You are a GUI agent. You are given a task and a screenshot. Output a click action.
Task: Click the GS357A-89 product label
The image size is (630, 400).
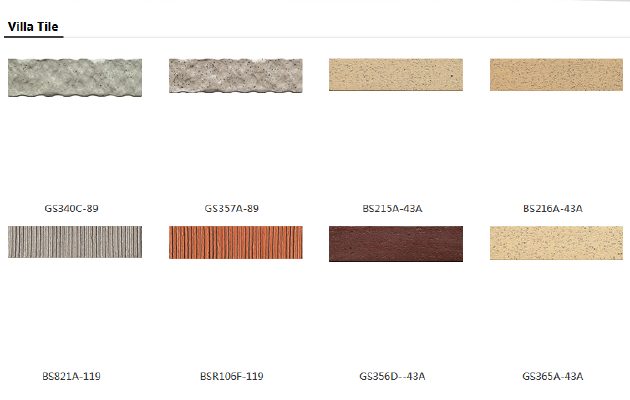pyautogui.click(x=231, y=208)
